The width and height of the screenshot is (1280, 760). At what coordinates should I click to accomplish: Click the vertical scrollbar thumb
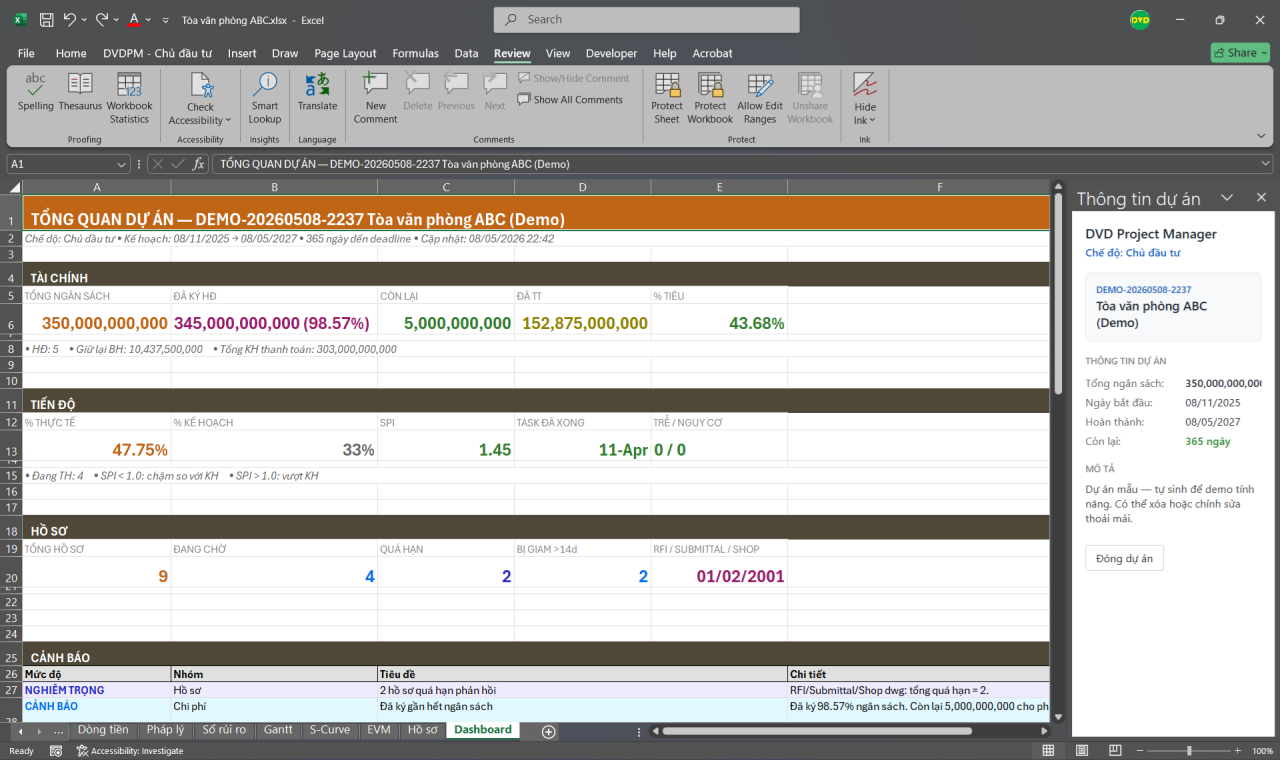pos(1059,295)
